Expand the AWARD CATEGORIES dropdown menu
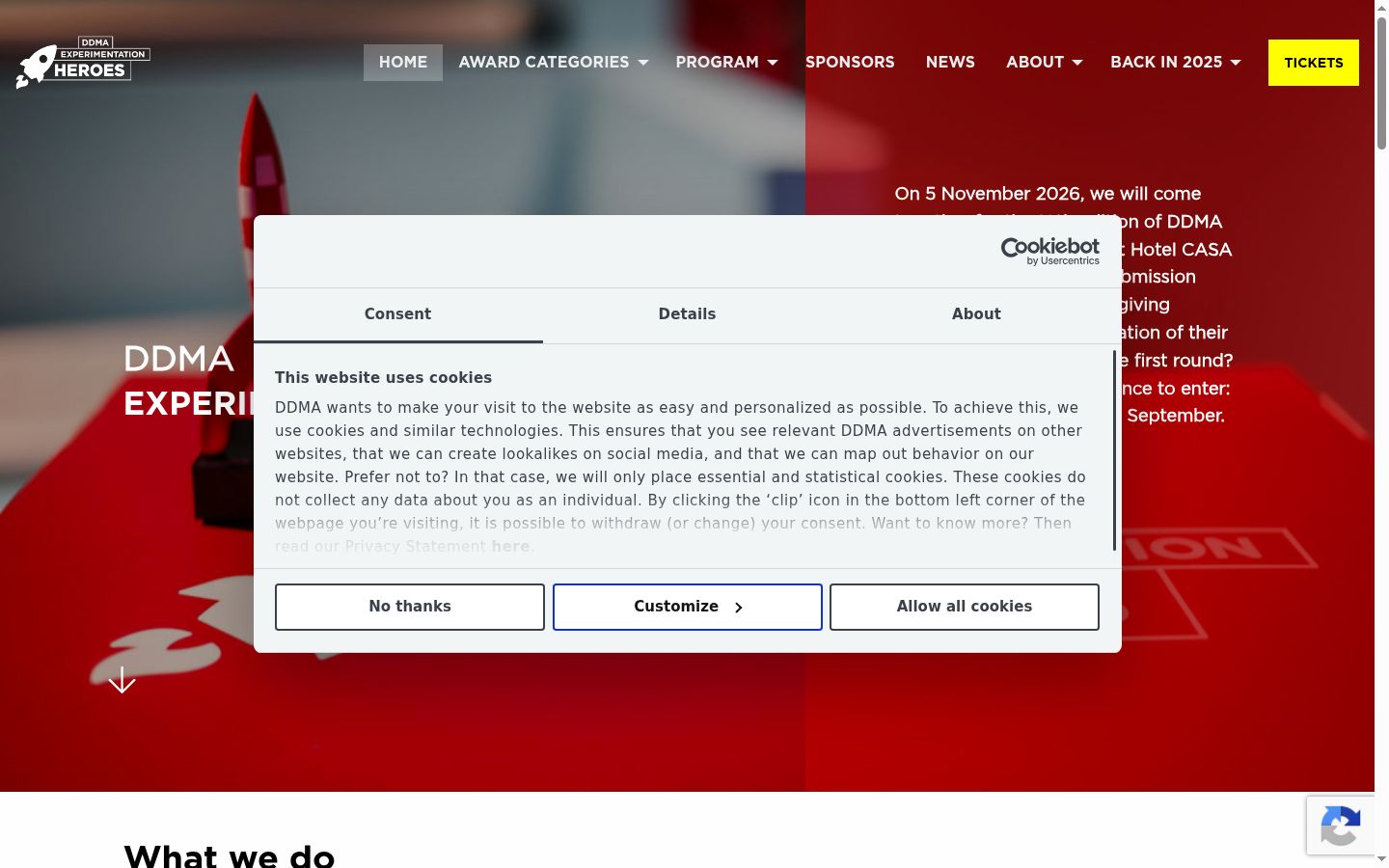 tap(554, 63)
